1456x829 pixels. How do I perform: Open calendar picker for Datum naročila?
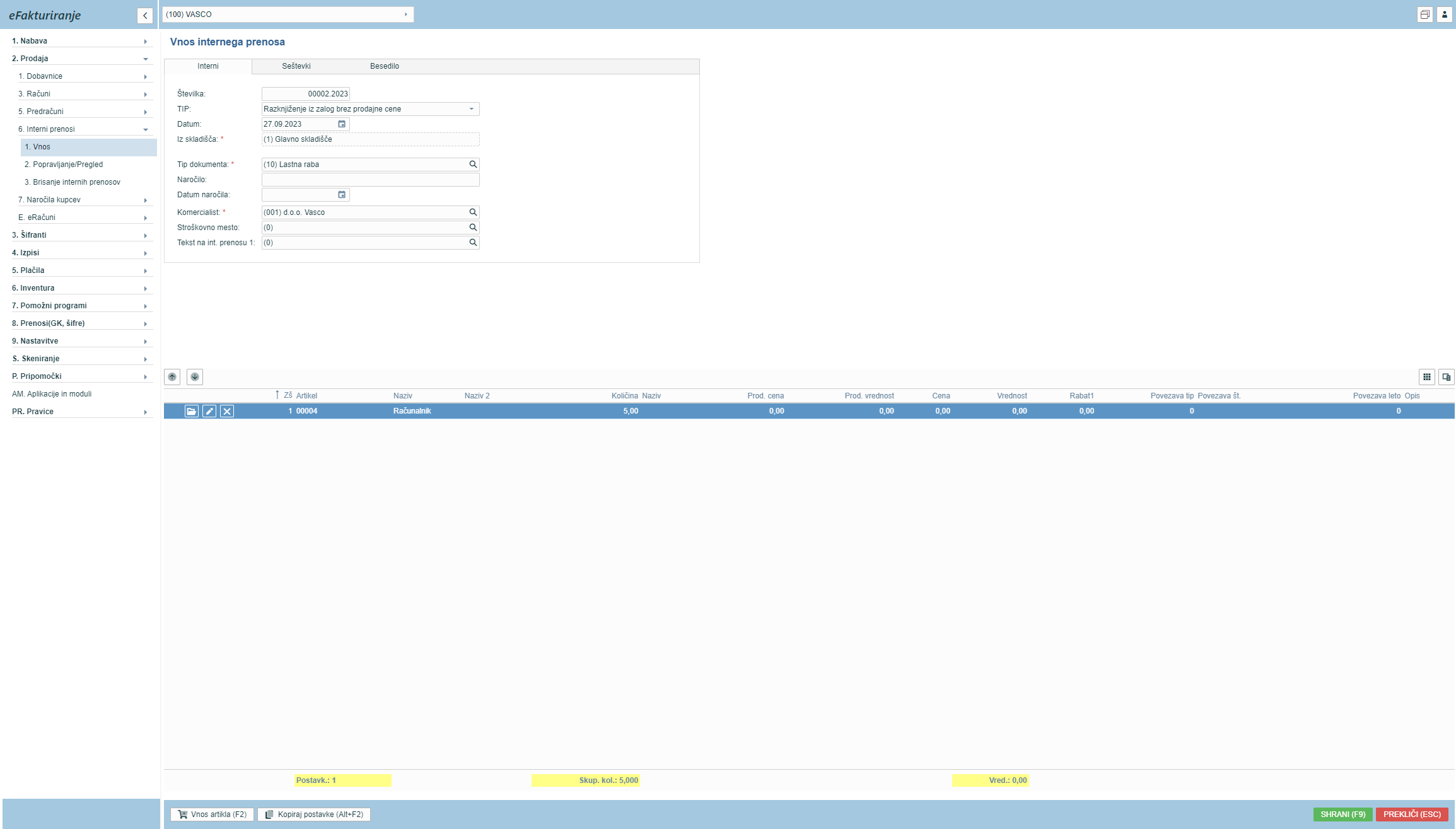click(x=342, y=195)
